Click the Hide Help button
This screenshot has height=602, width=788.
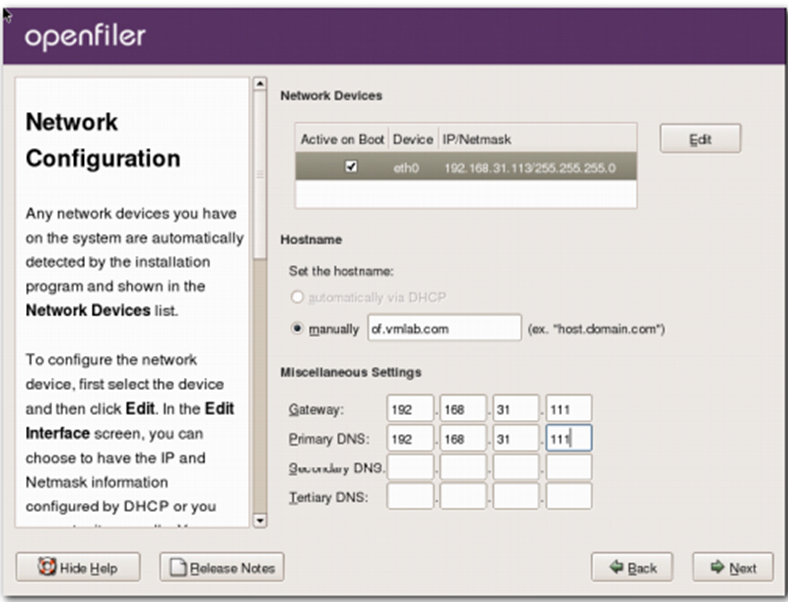pos(78,567)
